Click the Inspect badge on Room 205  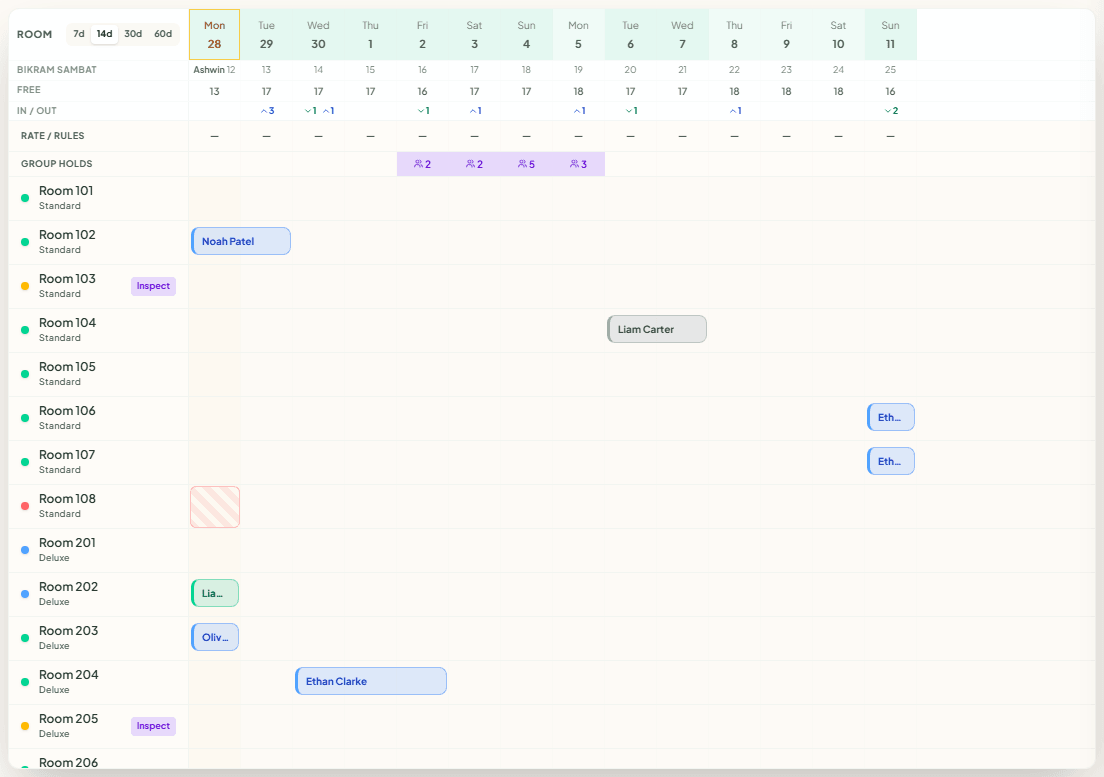tap(153, 726)
